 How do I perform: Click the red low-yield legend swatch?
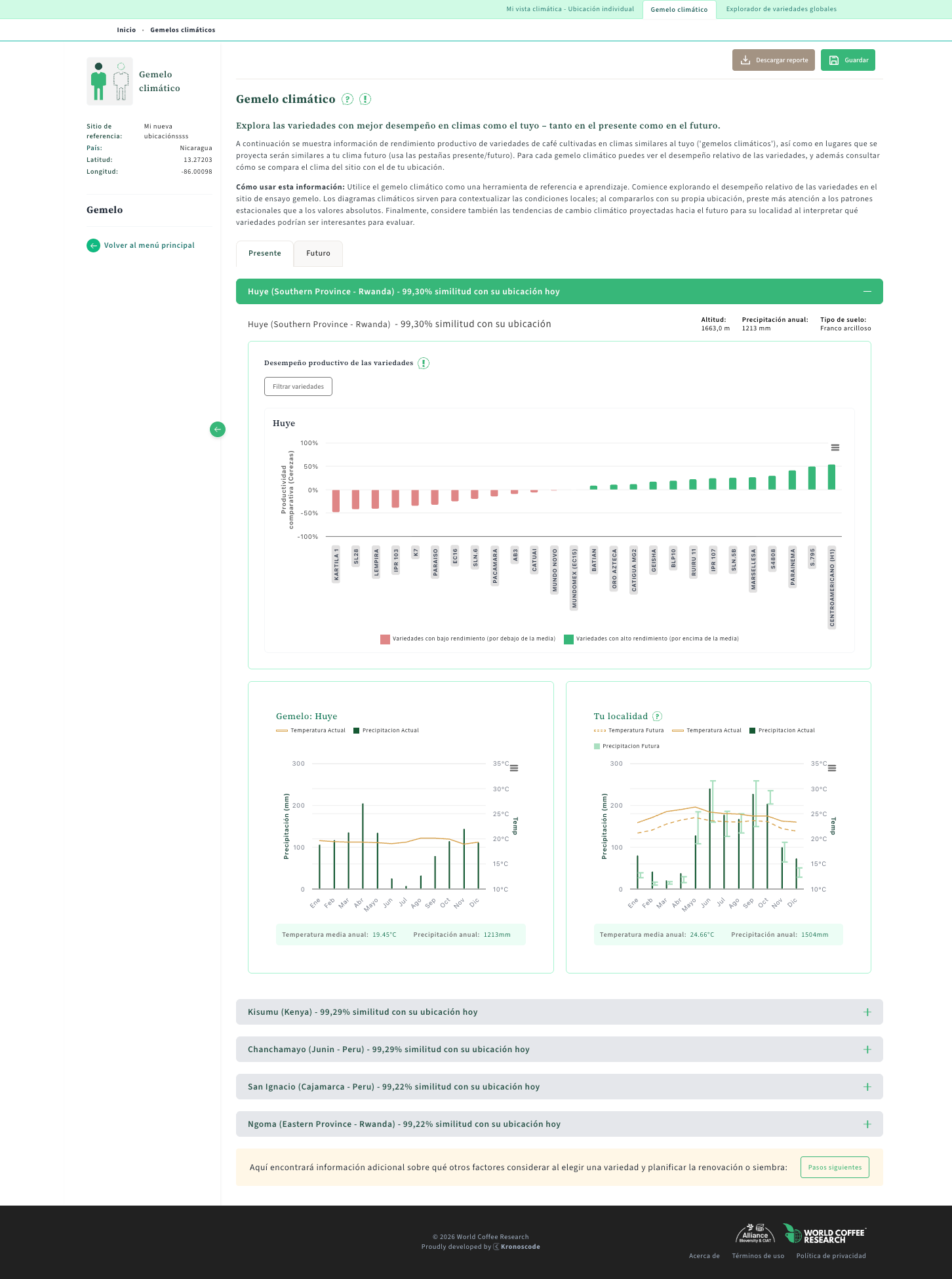tap(385, 639)
